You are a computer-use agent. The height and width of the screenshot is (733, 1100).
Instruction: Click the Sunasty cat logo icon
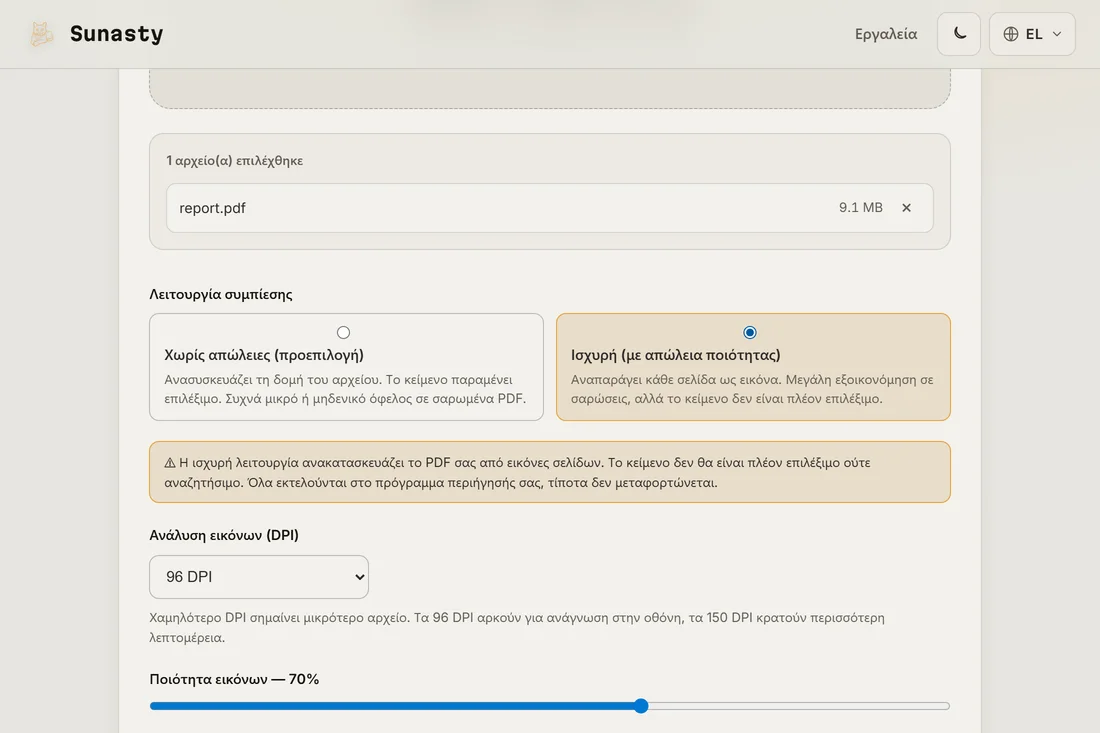tap(41, 34)
